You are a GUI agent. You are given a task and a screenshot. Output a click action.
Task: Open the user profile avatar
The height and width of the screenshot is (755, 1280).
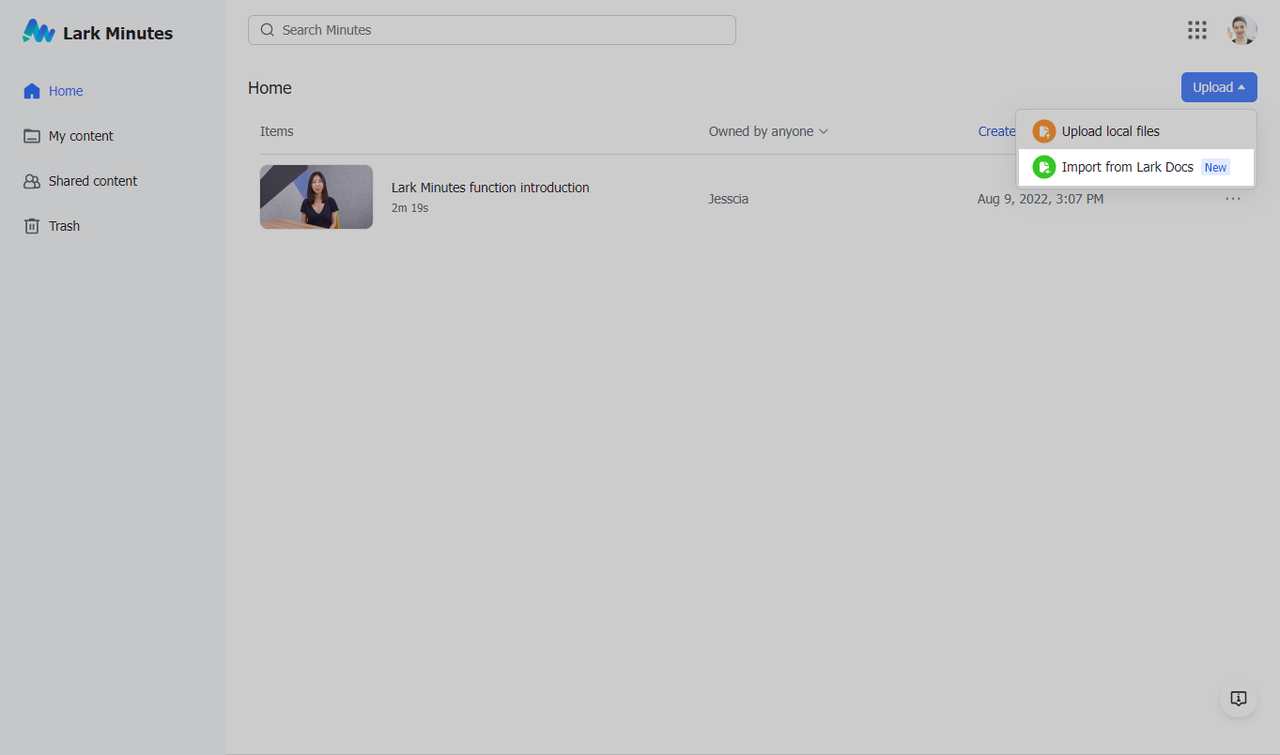tap(1242, 30)
